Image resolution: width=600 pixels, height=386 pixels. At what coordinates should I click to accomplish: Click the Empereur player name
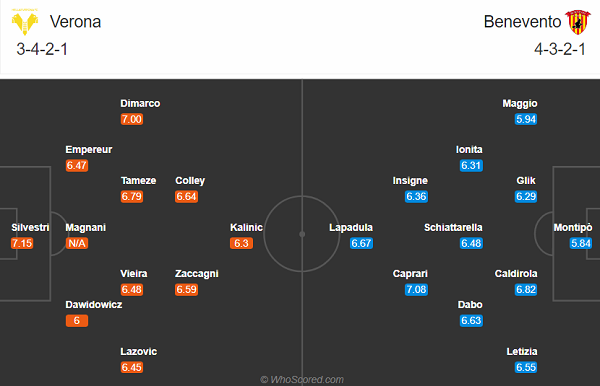coord(89,150)
